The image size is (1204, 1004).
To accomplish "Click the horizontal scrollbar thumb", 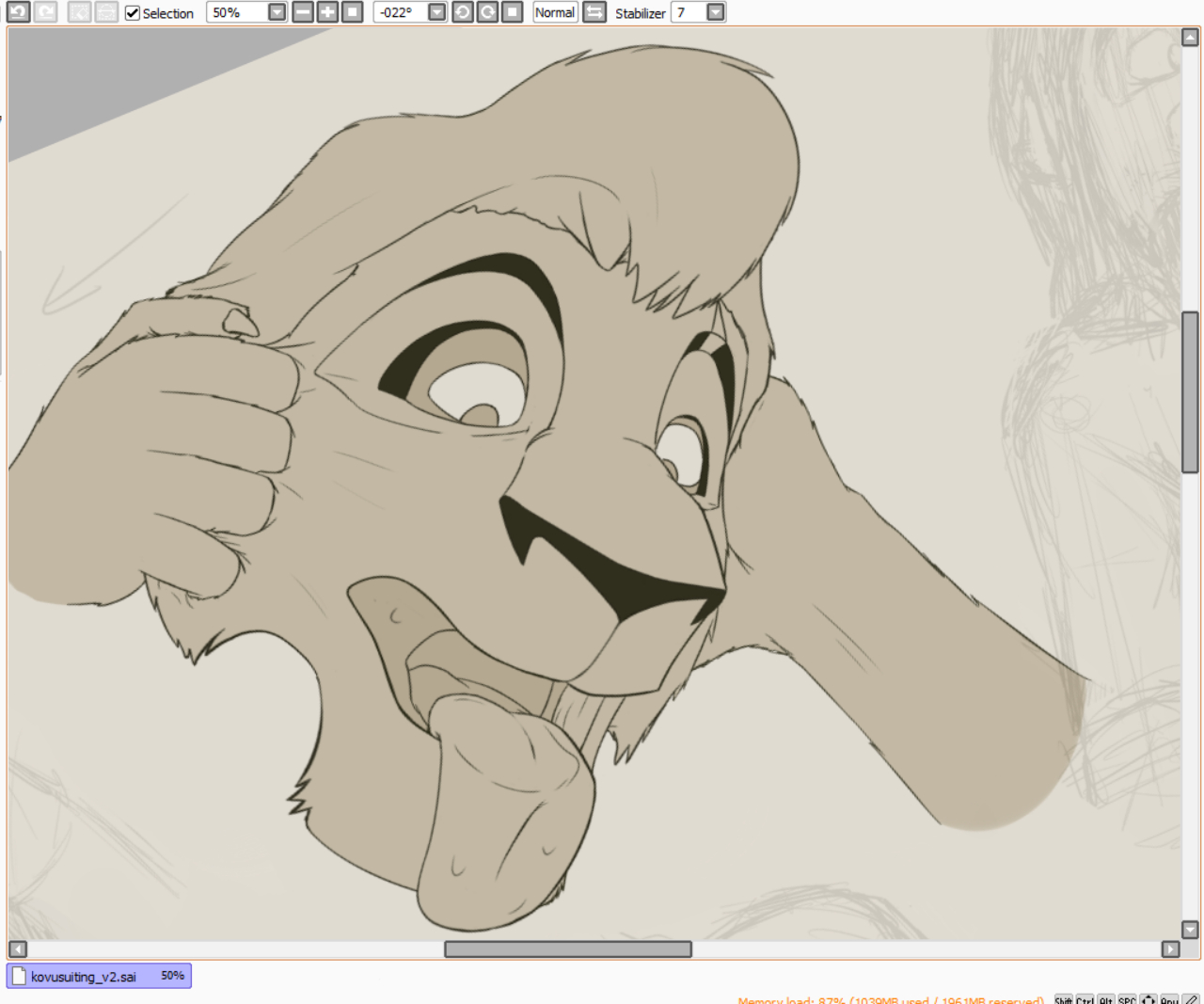I will coord(567,948).
